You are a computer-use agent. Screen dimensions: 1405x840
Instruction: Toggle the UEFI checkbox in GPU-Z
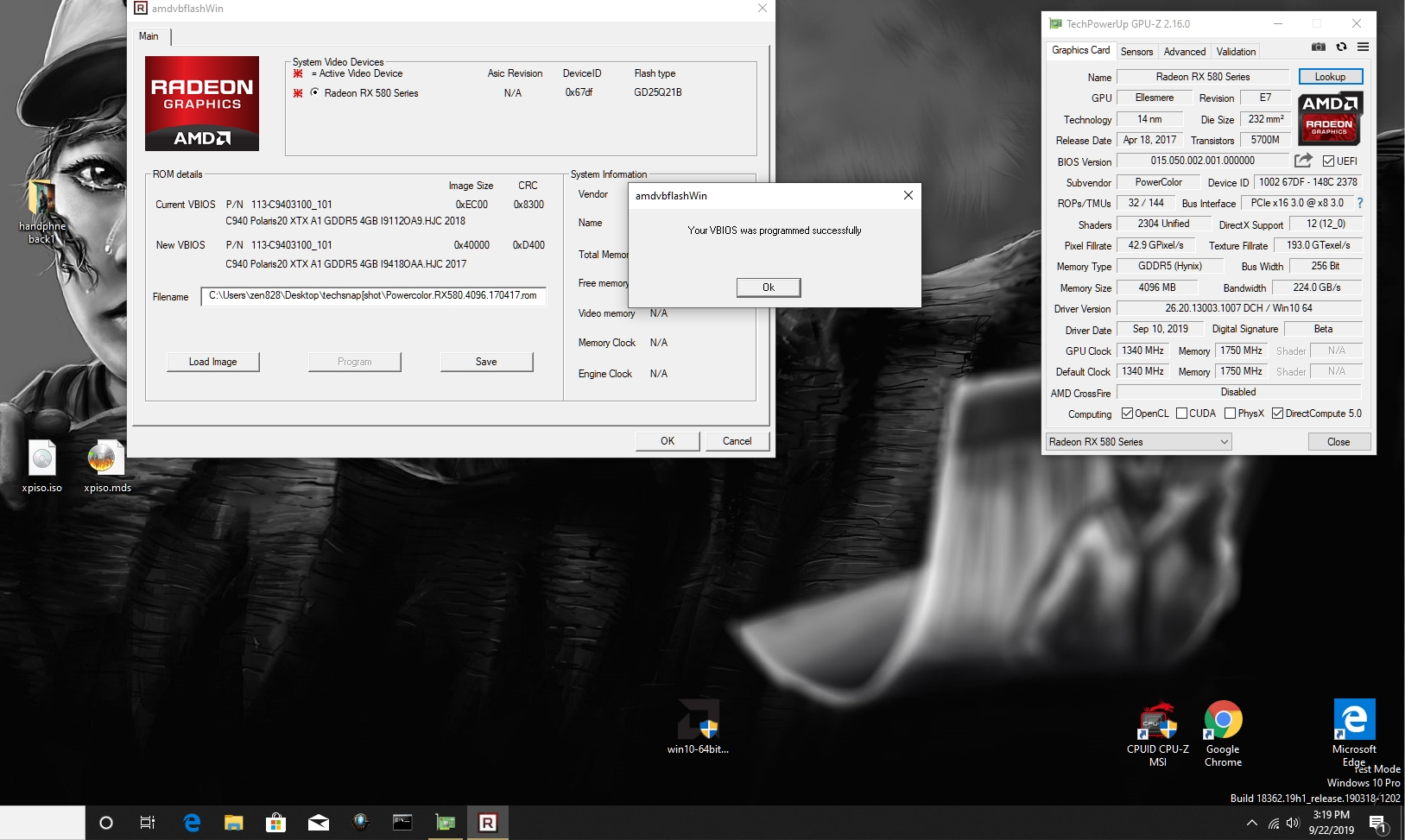tap(1328, 161)
